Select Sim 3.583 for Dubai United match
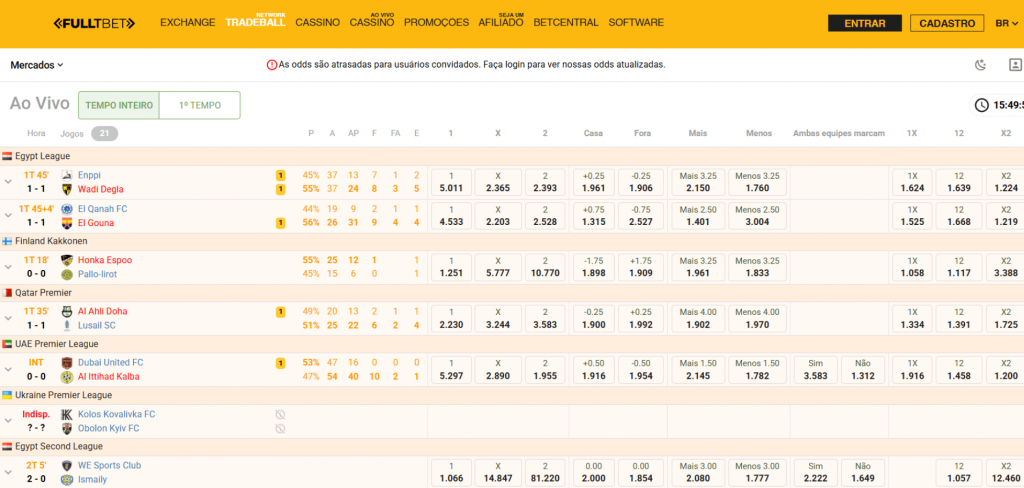Image resolution: width=1024 pixels, height=488 pixels. pos(815,370)
